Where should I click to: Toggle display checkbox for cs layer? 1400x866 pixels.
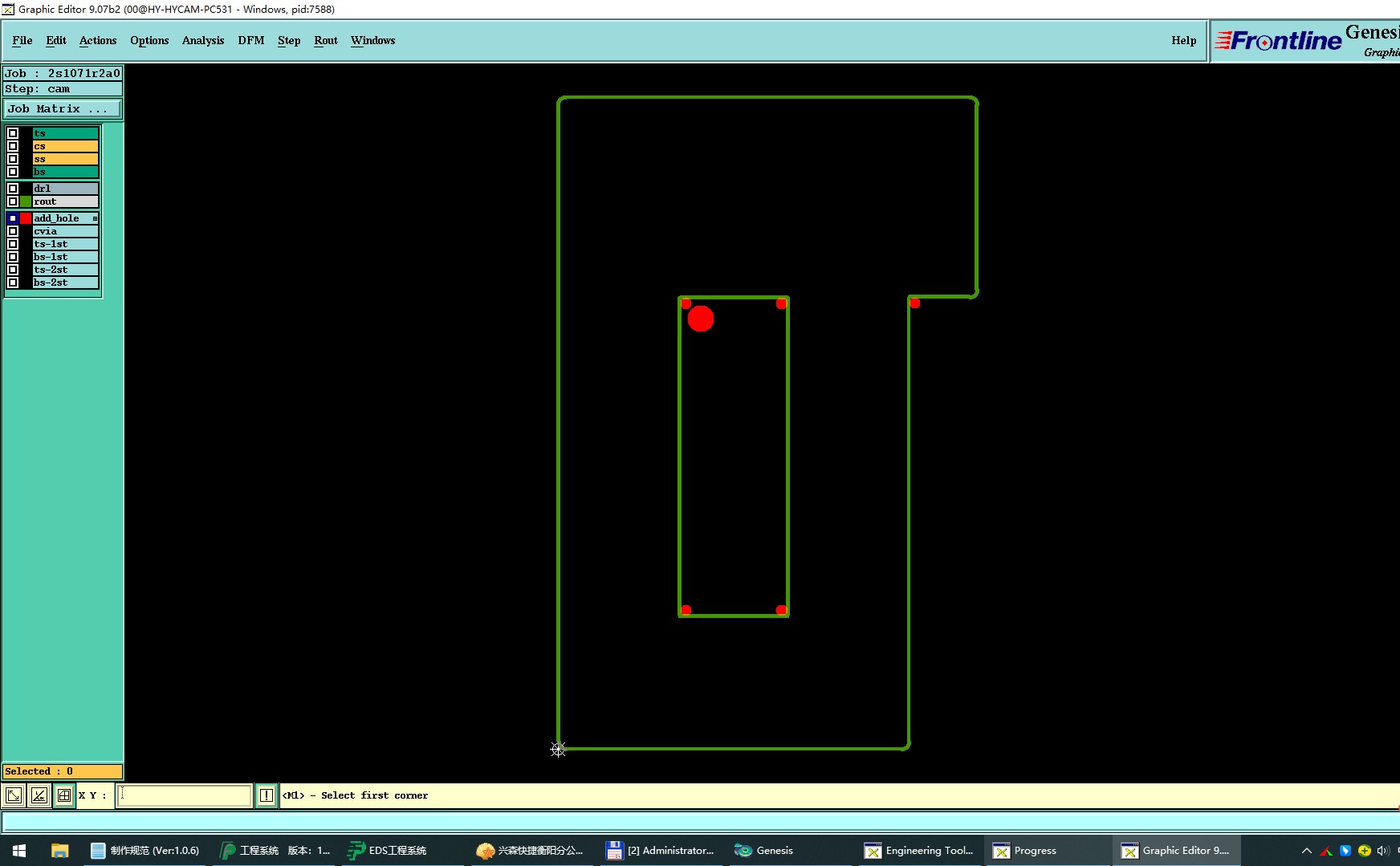pos(13,146)
